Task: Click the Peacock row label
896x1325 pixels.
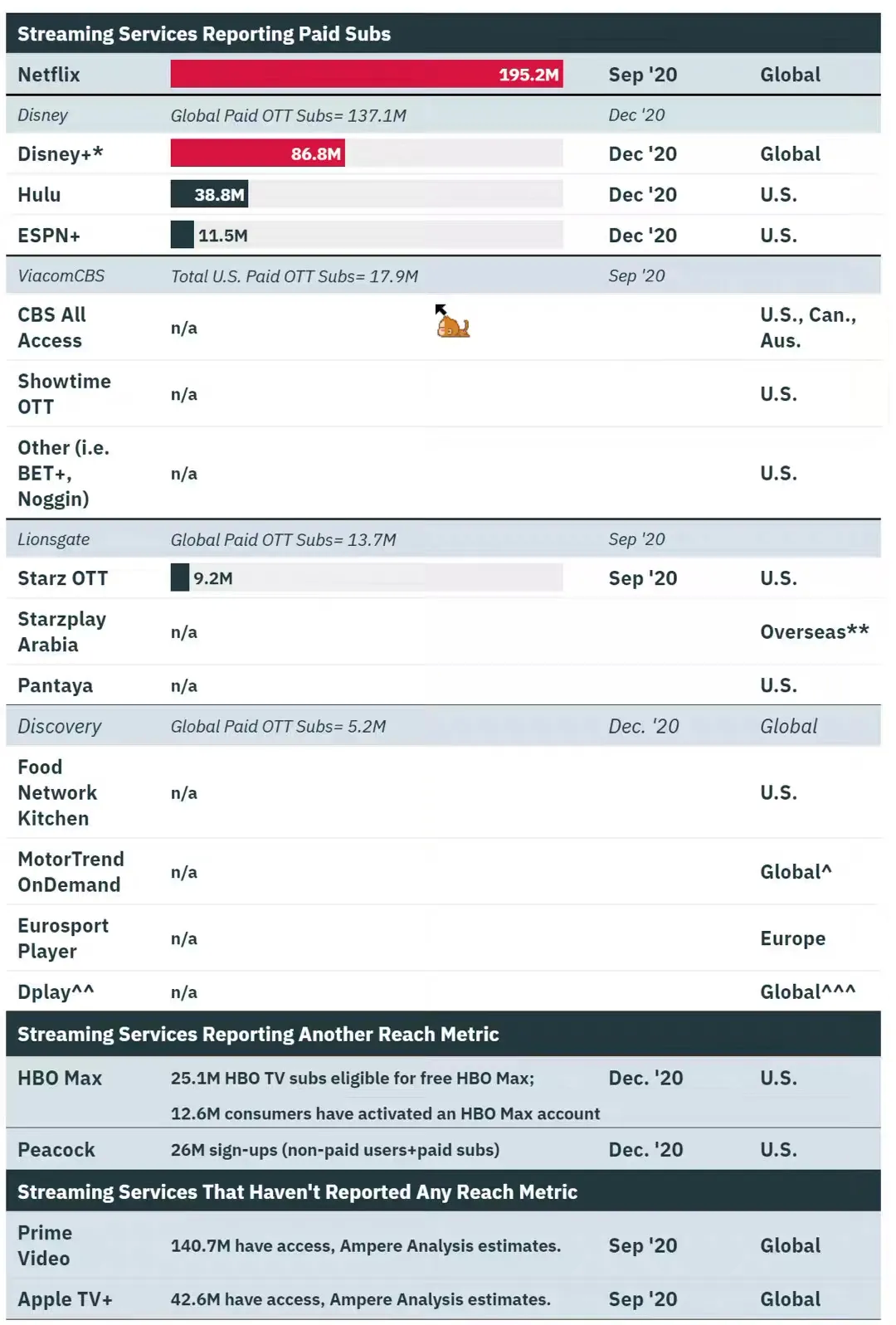Action: coord(56,1150)
